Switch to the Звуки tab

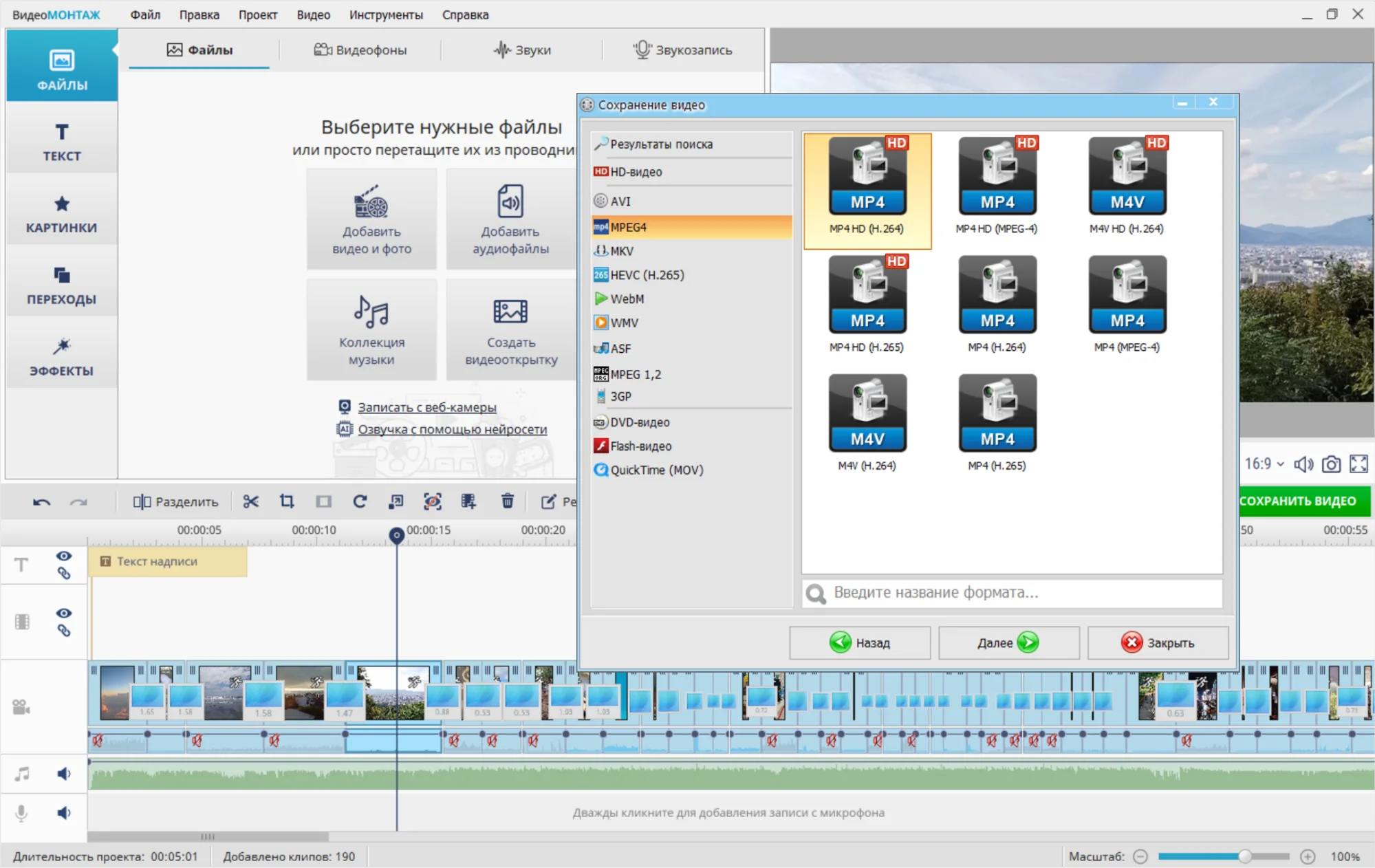coord(522,50)
